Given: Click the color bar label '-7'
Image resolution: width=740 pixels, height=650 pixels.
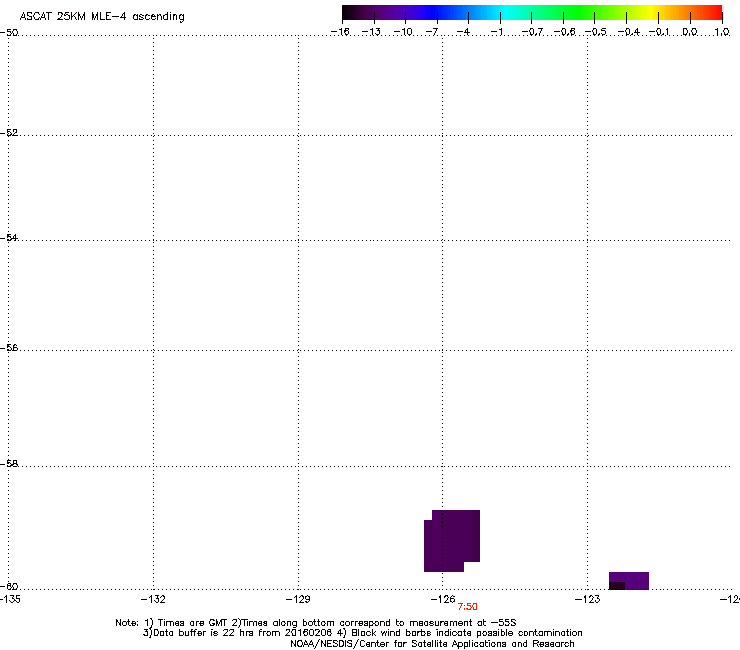Looking at the screenshot, I should [x=432, y=32].
